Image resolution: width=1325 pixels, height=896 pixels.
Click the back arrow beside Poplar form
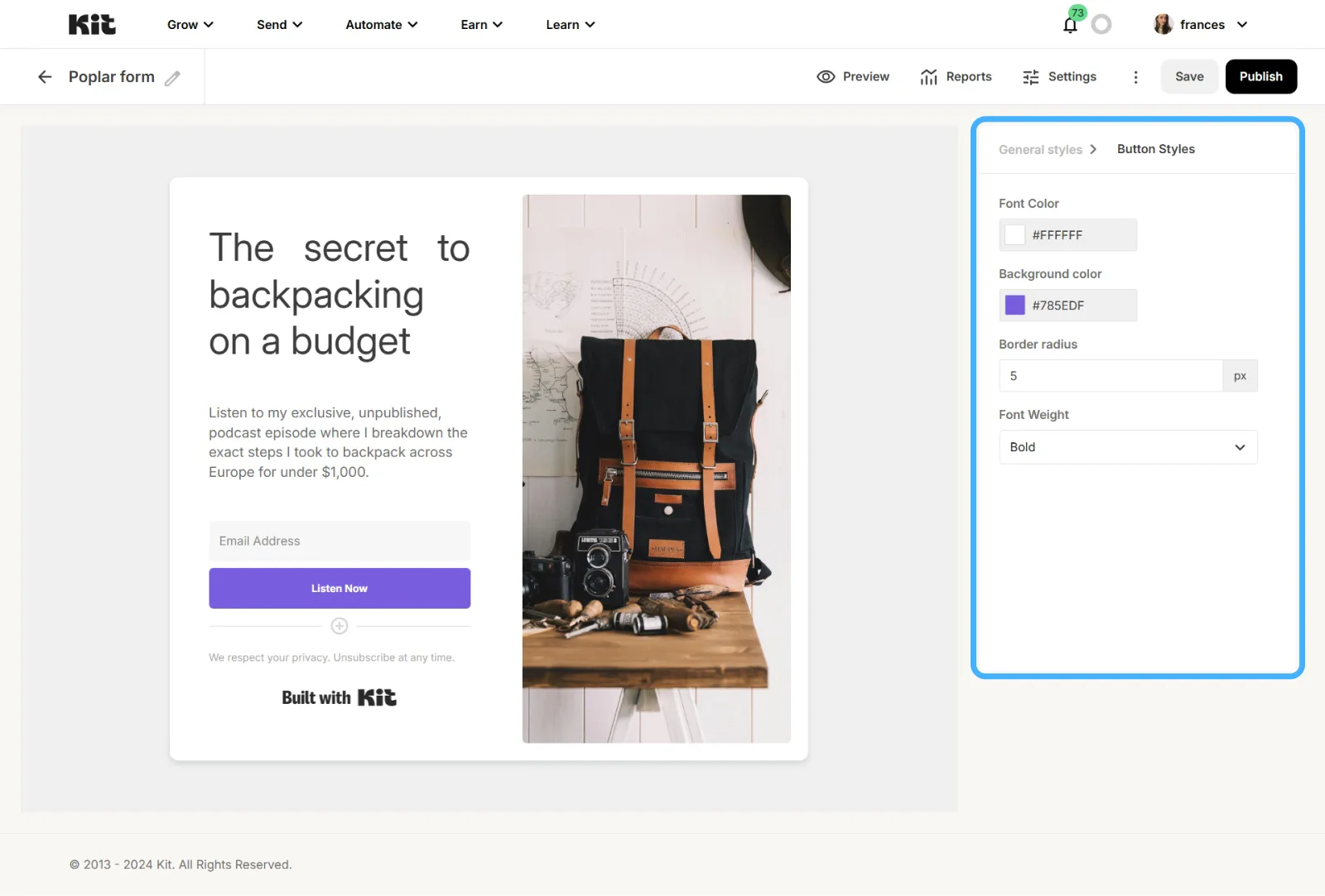[45, 77]
